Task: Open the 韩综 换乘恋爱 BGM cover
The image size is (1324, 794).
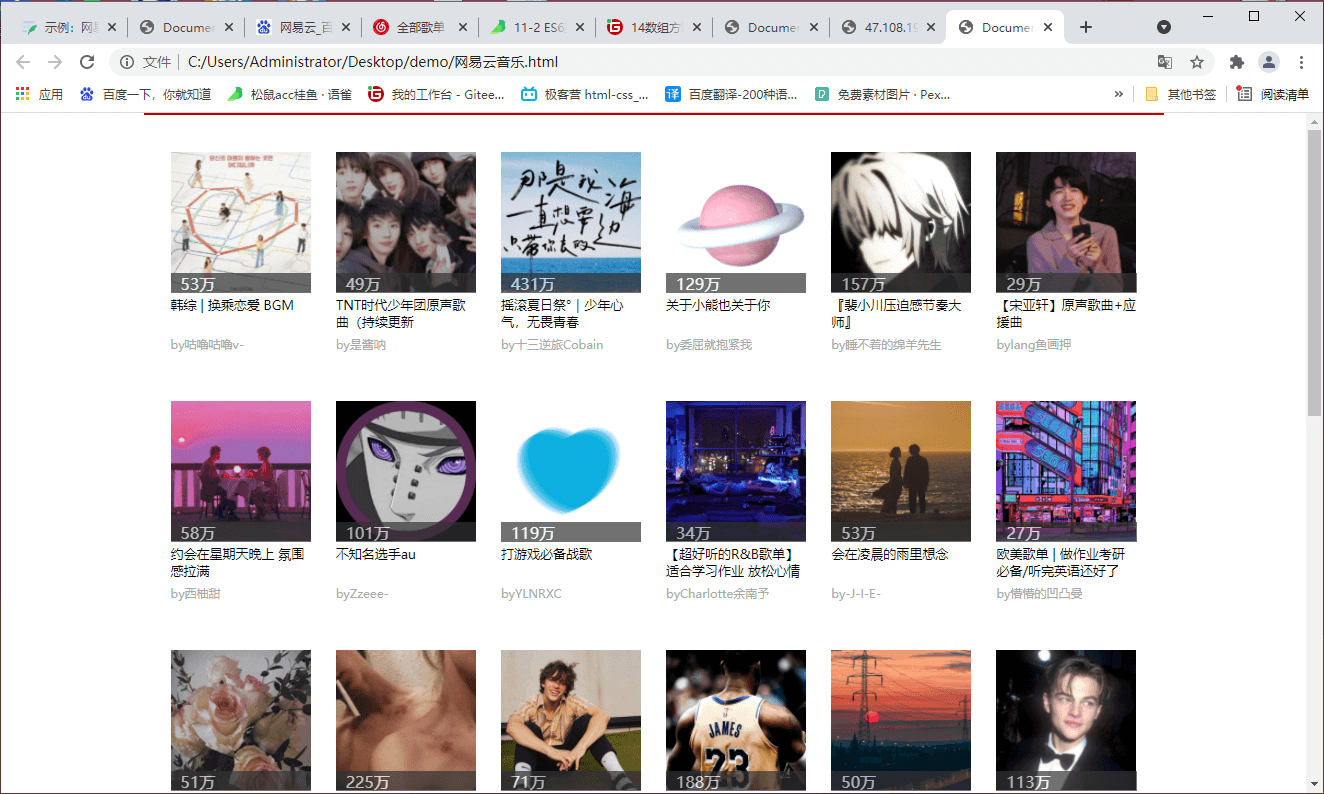Action: click(241, 222)
